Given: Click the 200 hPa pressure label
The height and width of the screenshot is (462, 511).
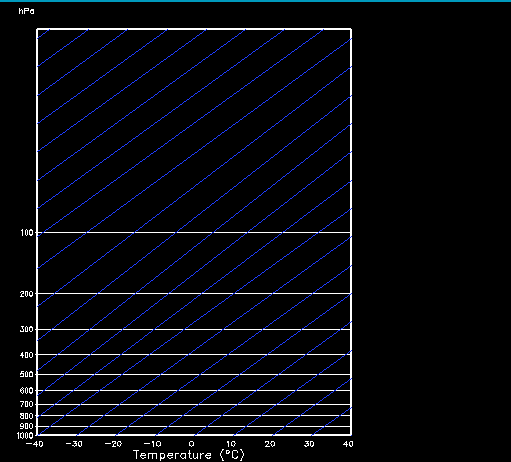Looking at the screenshot, I should pos(27,294).
